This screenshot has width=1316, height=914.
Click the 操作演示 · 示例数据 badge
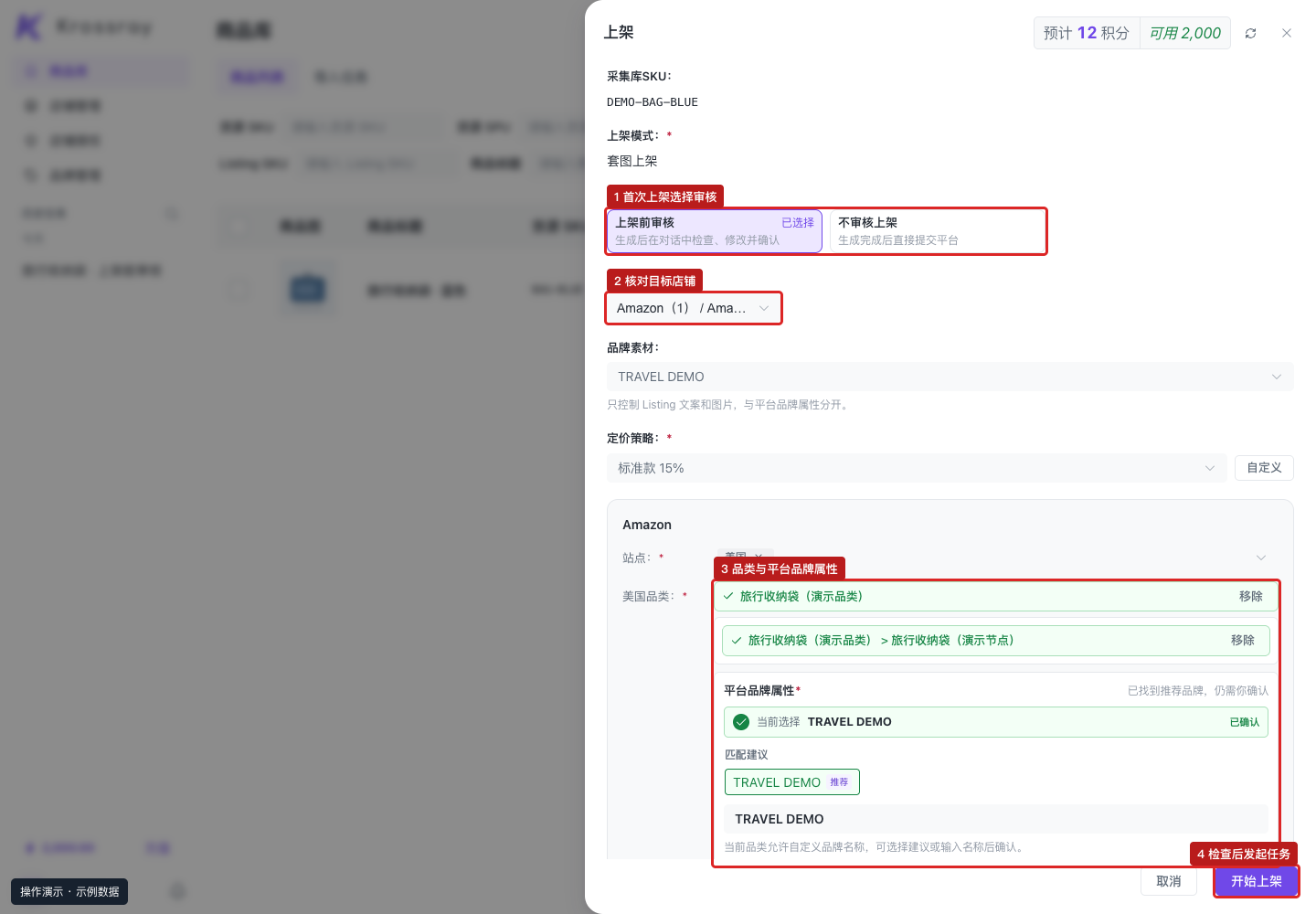point(69,892)
